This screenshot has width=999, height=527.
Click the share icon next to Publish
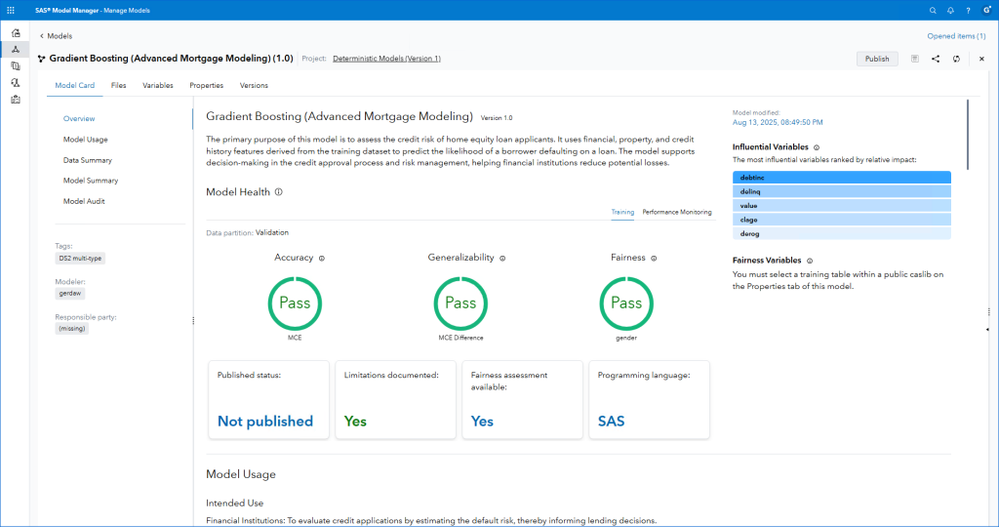935,59
